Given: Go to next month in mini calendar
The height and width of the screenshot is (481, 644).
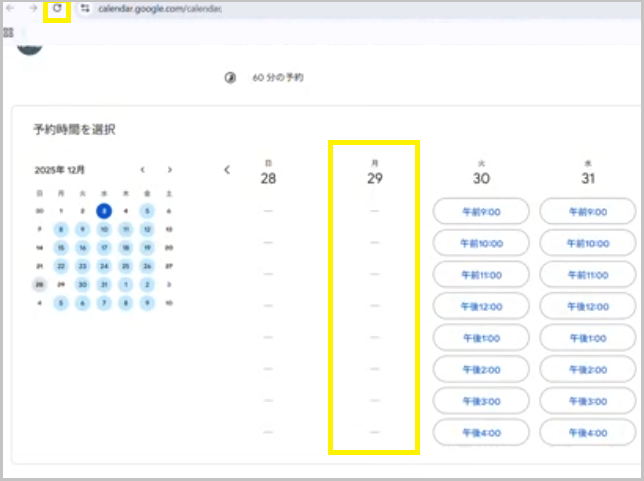Looking at the screenshot, I should point(170,170).
